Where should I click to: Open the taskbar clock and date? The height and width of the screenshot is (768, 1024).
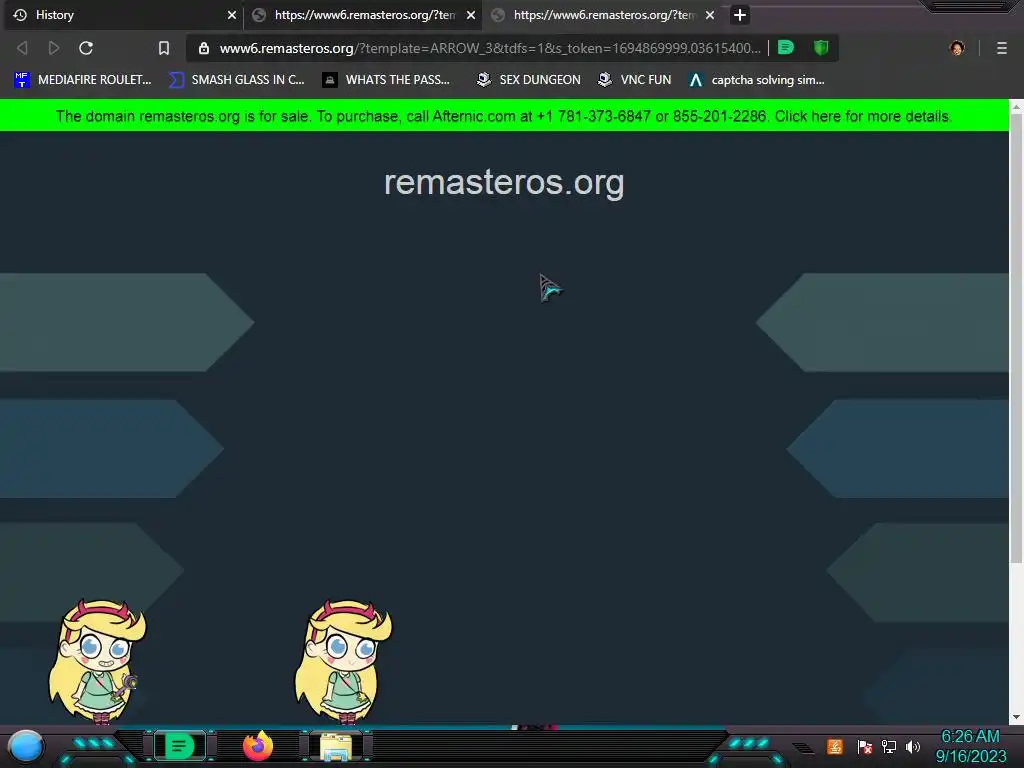coord(971,746)
